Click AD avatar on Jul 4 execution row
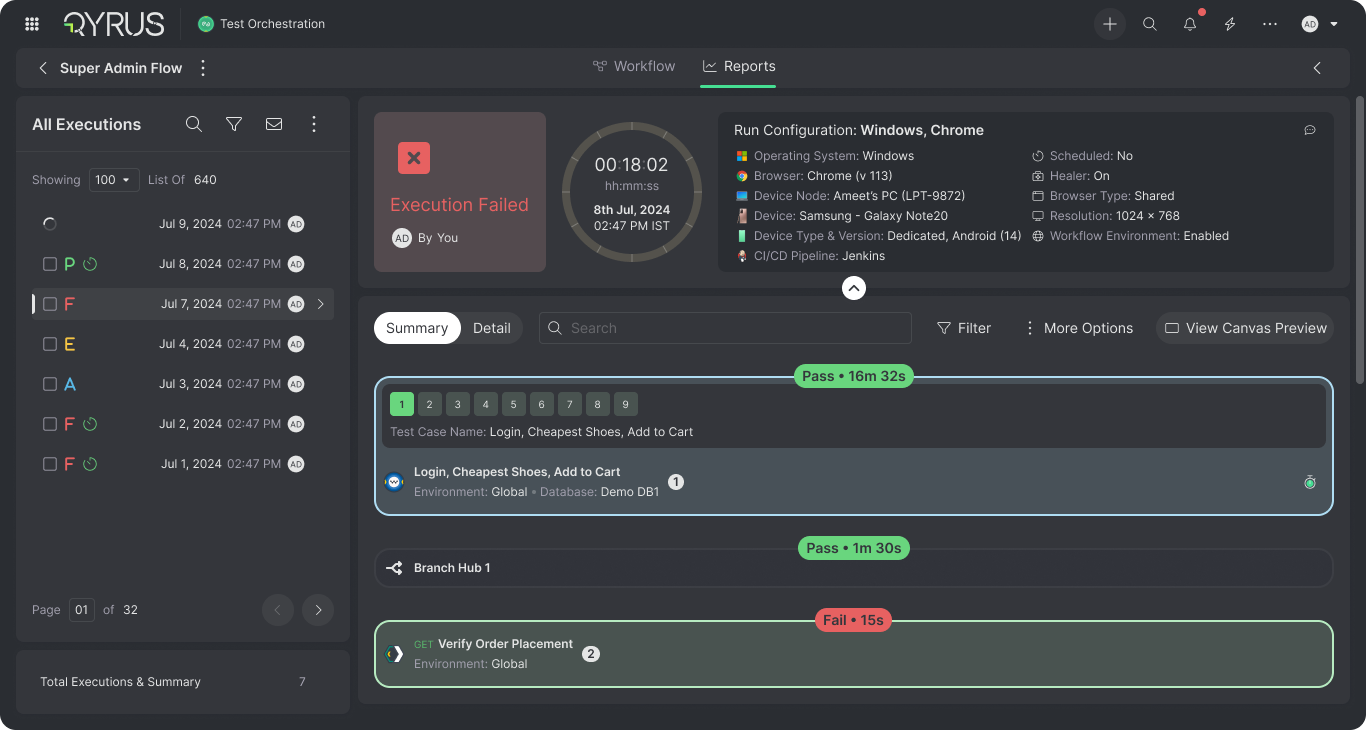This screenshot has width=1366, height=730. point(296,344)
